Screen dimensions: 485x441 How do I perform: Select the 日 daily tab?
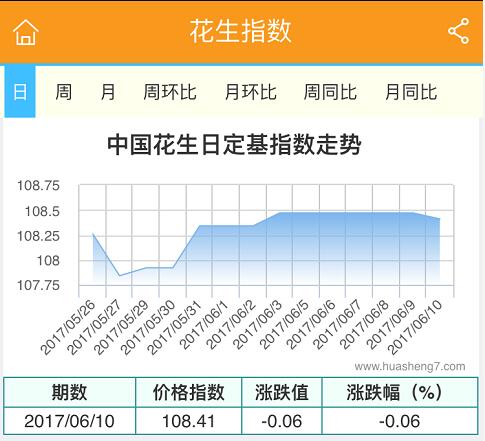[x=20, y=92]
